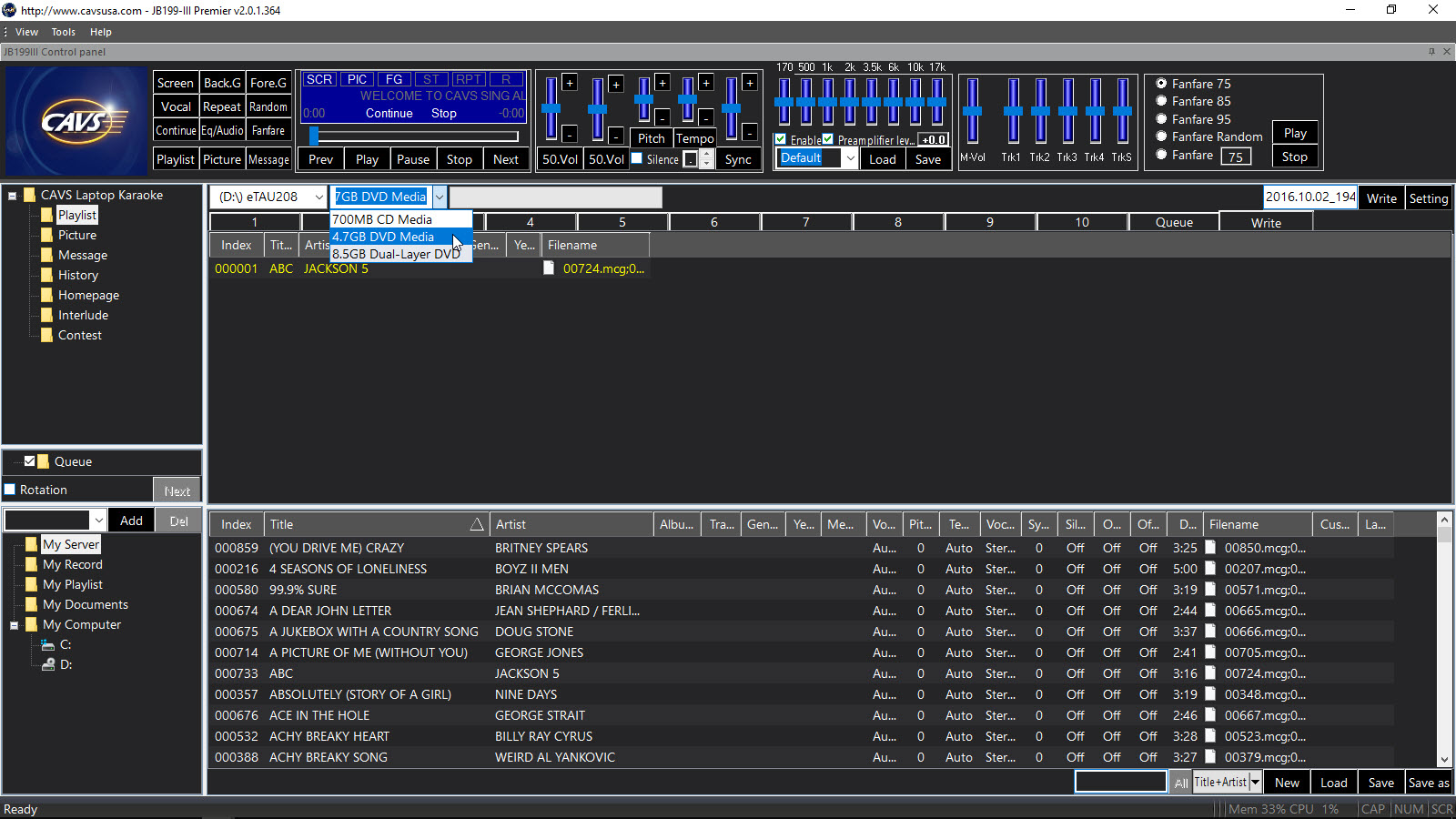Click minus button above Sync
1456x819 pixels.
pyautogui.click(x=750, y=133)
